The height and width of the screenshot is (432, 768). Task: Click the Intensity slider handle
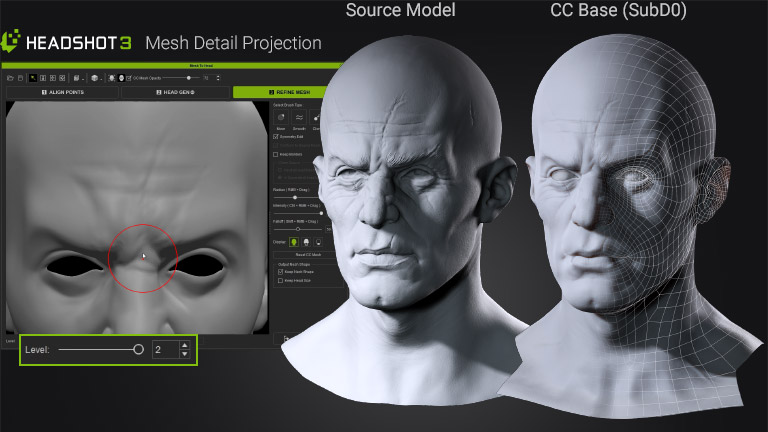coord(321,213)
